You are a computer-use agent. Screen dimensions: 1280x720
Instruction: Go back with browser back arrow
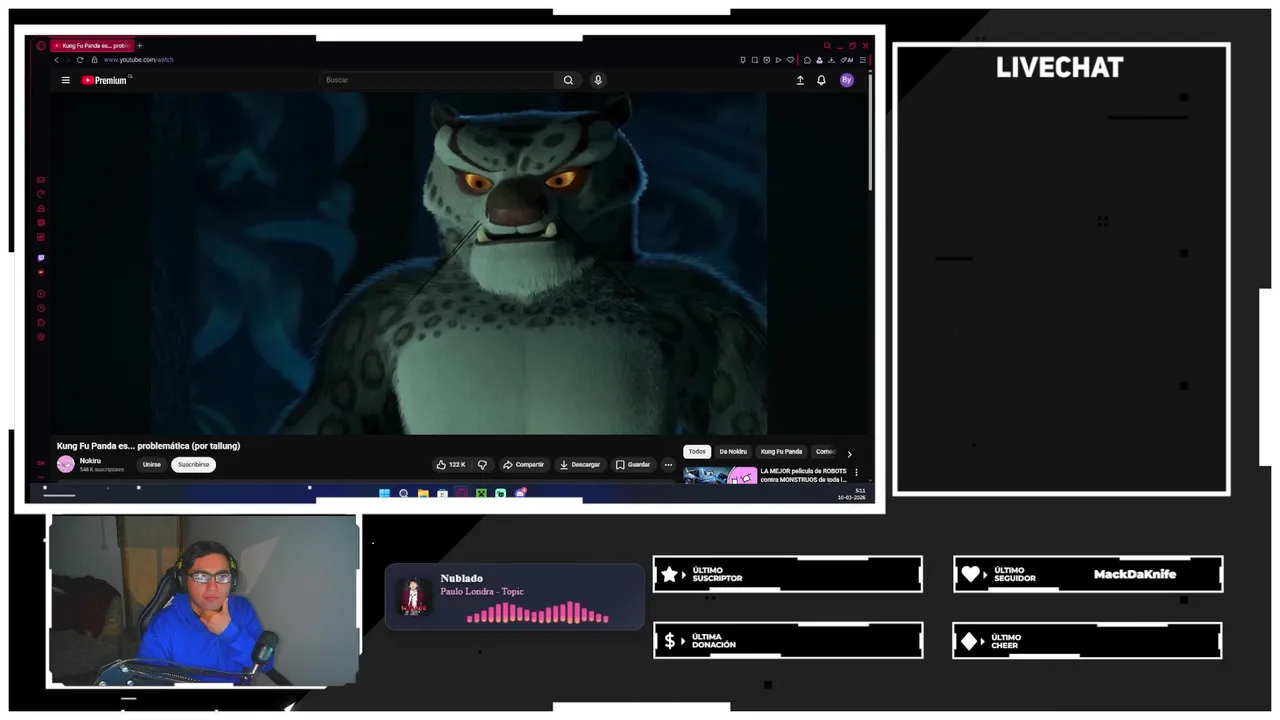(57, 60)
